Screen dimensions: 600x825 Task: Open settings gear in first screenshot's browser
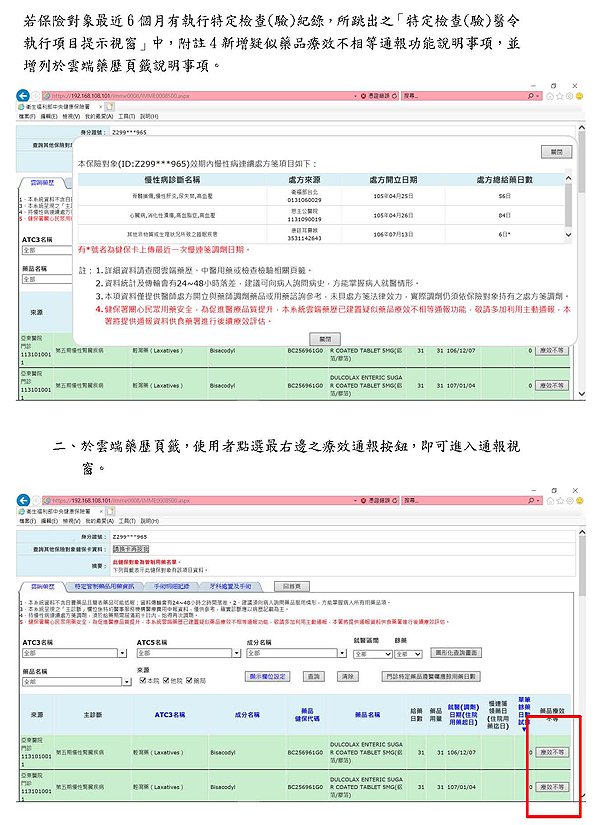coord(569,96)
